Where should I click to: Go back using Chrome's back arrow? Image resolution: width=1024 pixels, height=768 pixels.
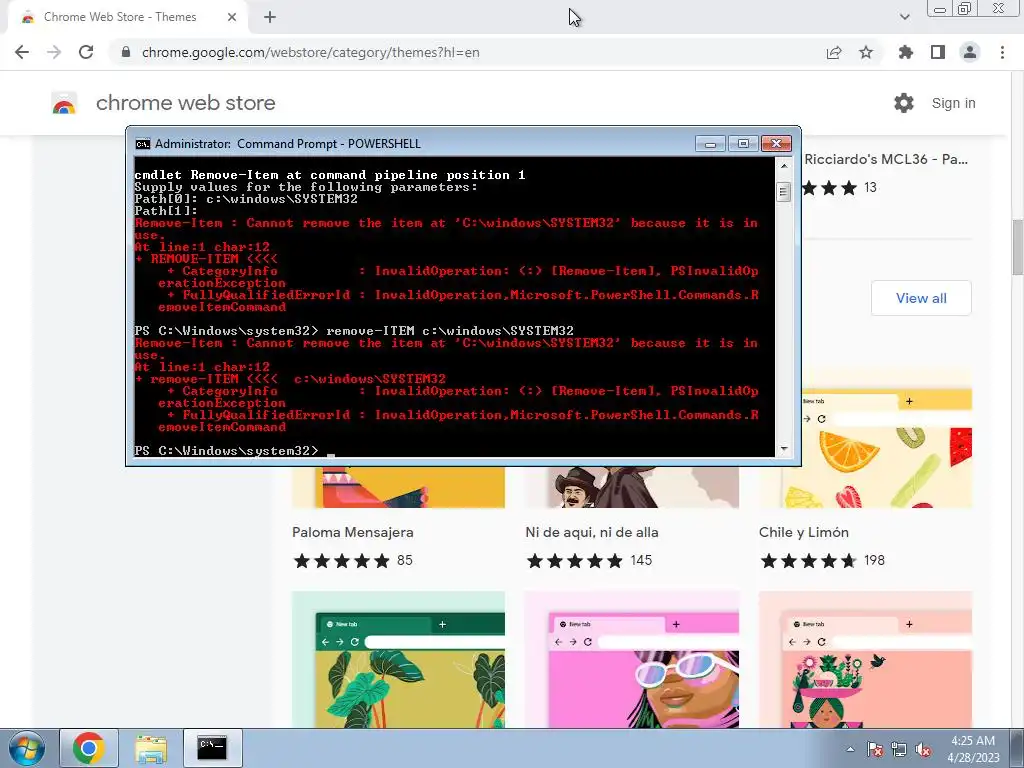(22, 52)
